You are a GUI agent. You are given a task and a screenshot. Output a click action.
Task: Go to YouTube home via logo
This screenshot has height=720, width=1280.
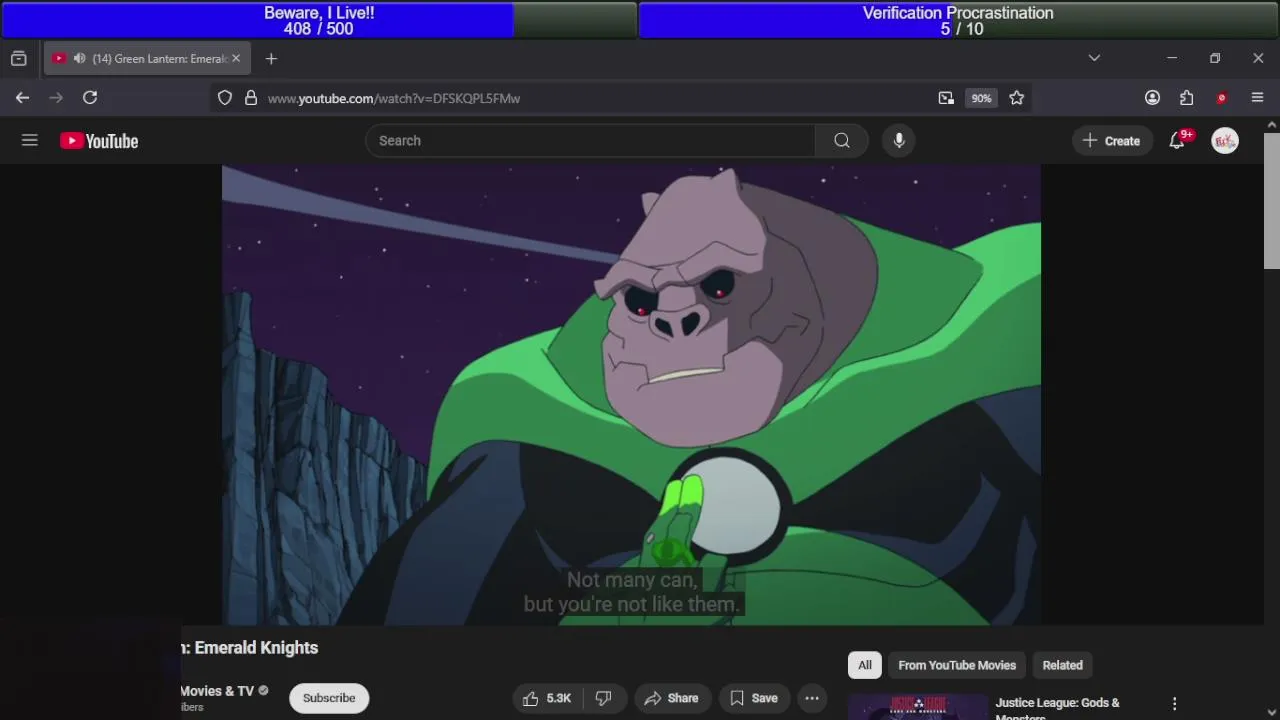point(99,141)
